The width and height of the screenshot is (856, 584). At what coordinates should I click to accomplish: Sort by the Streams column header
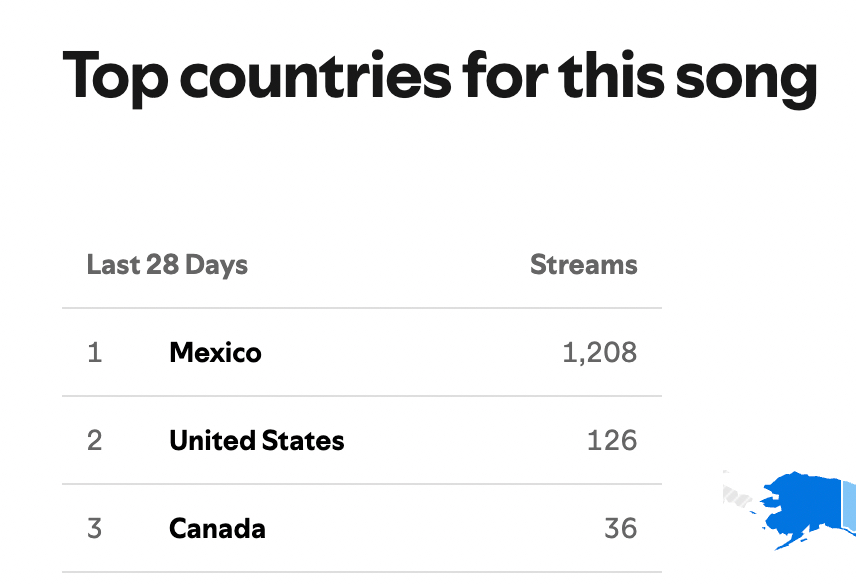click(x=583, y=265)
